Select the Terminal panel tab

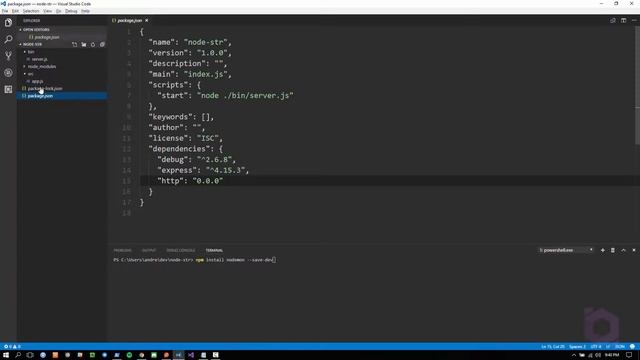point(214,250)
